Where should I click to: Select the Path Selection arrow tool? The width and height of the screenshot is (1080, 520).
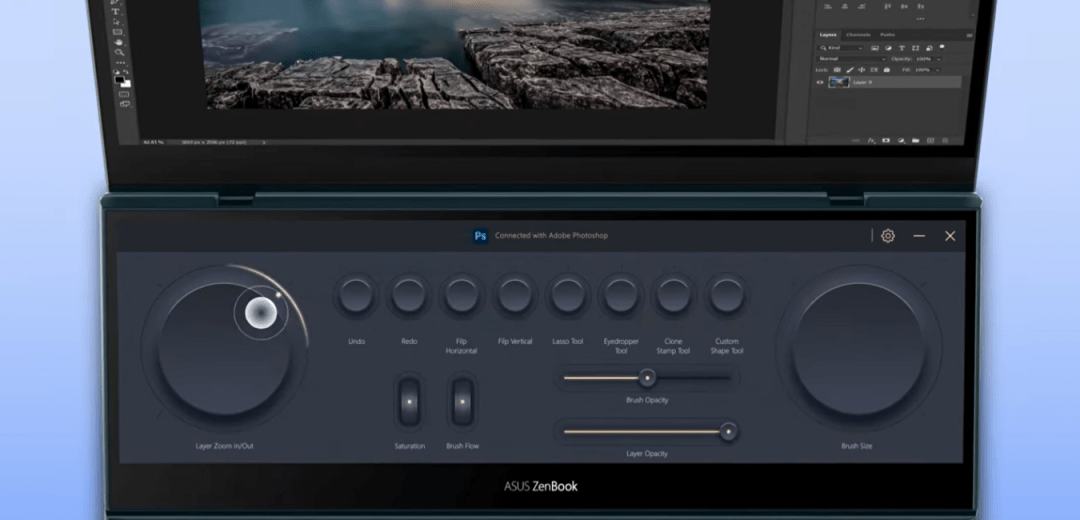pos(116,21)
